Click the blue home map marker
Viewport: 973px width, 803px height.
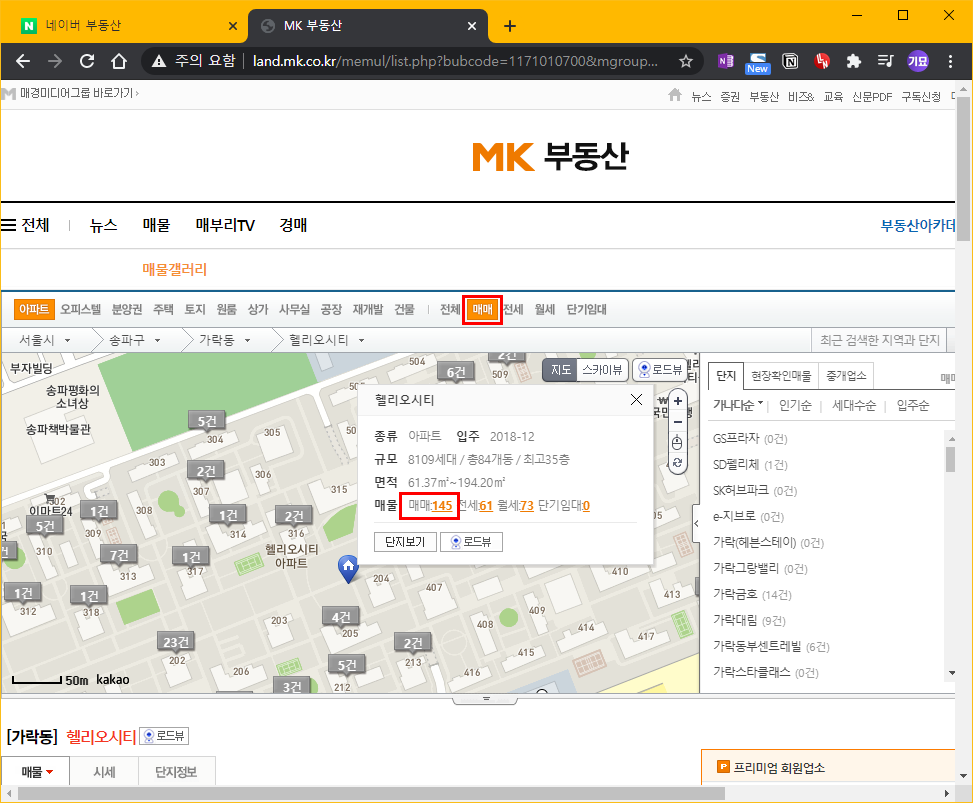[348, 568]
